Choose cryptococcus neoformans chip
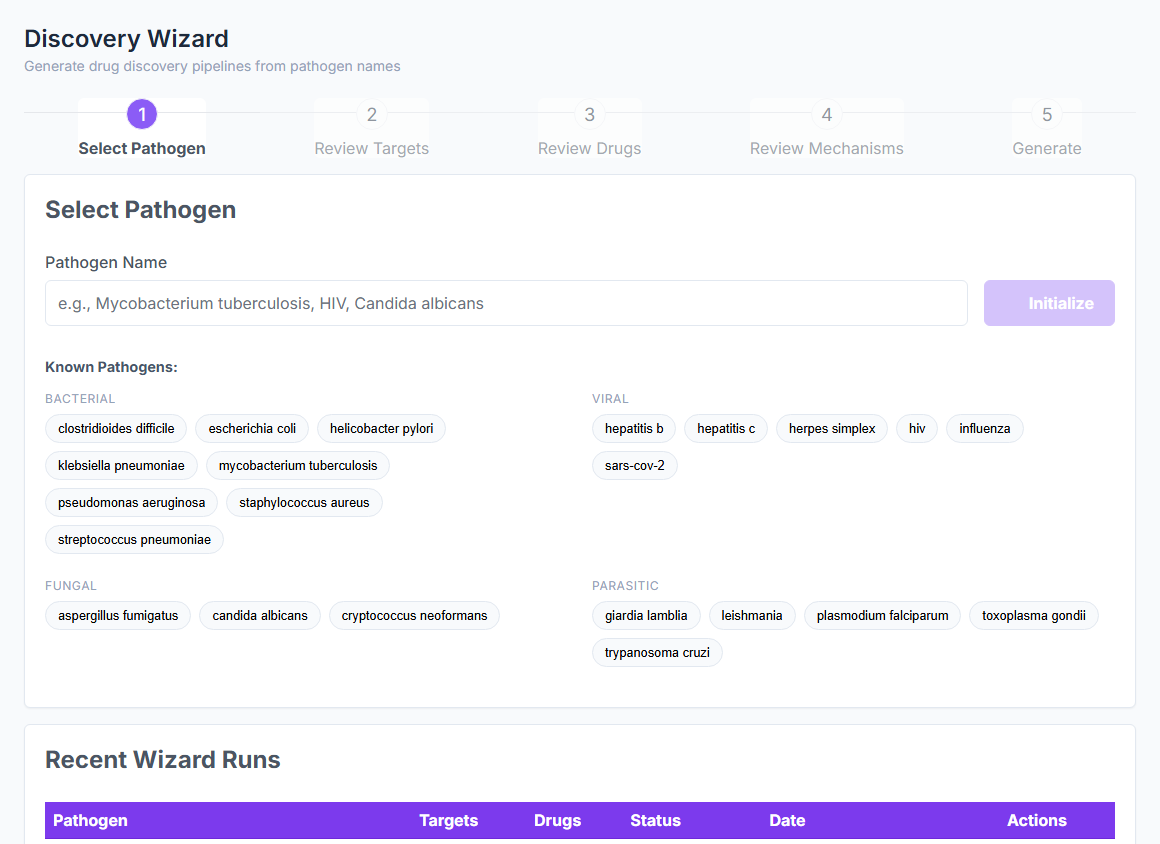This screenshot has height=844, width=1160. point(414,615)
